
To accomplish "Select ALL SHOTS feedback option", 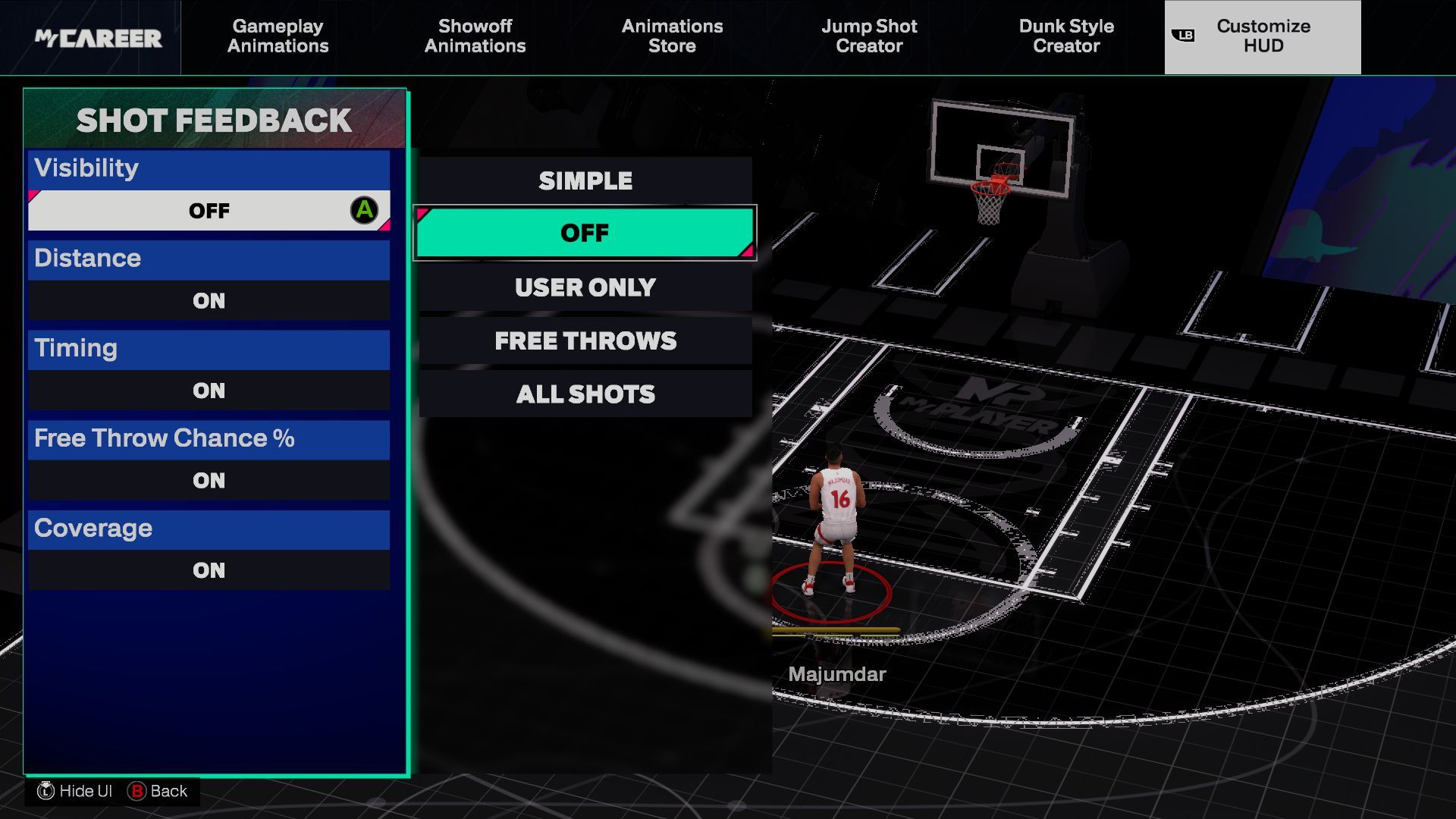I will [x=585, y=394].
